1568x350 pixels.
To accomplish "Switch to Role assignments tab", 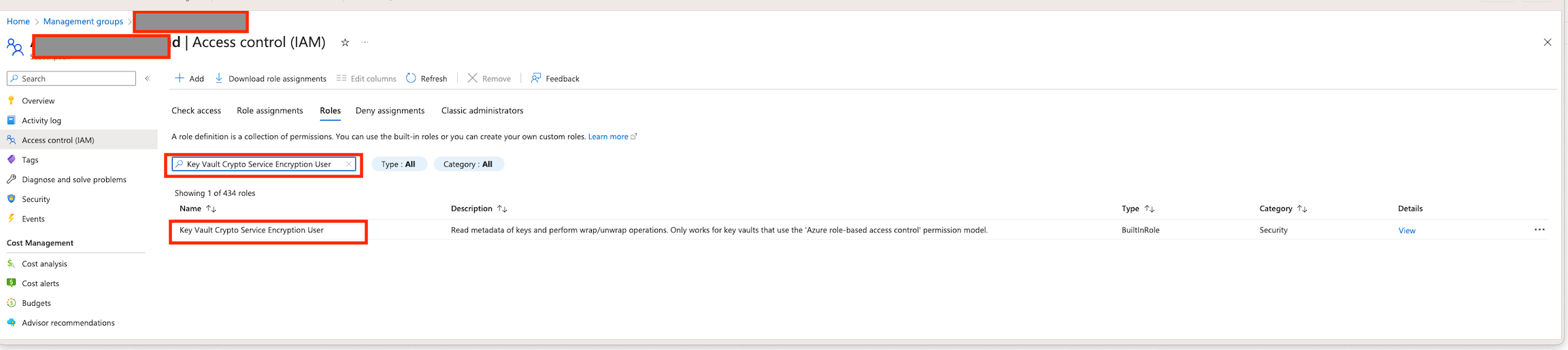I will (269, 111).
